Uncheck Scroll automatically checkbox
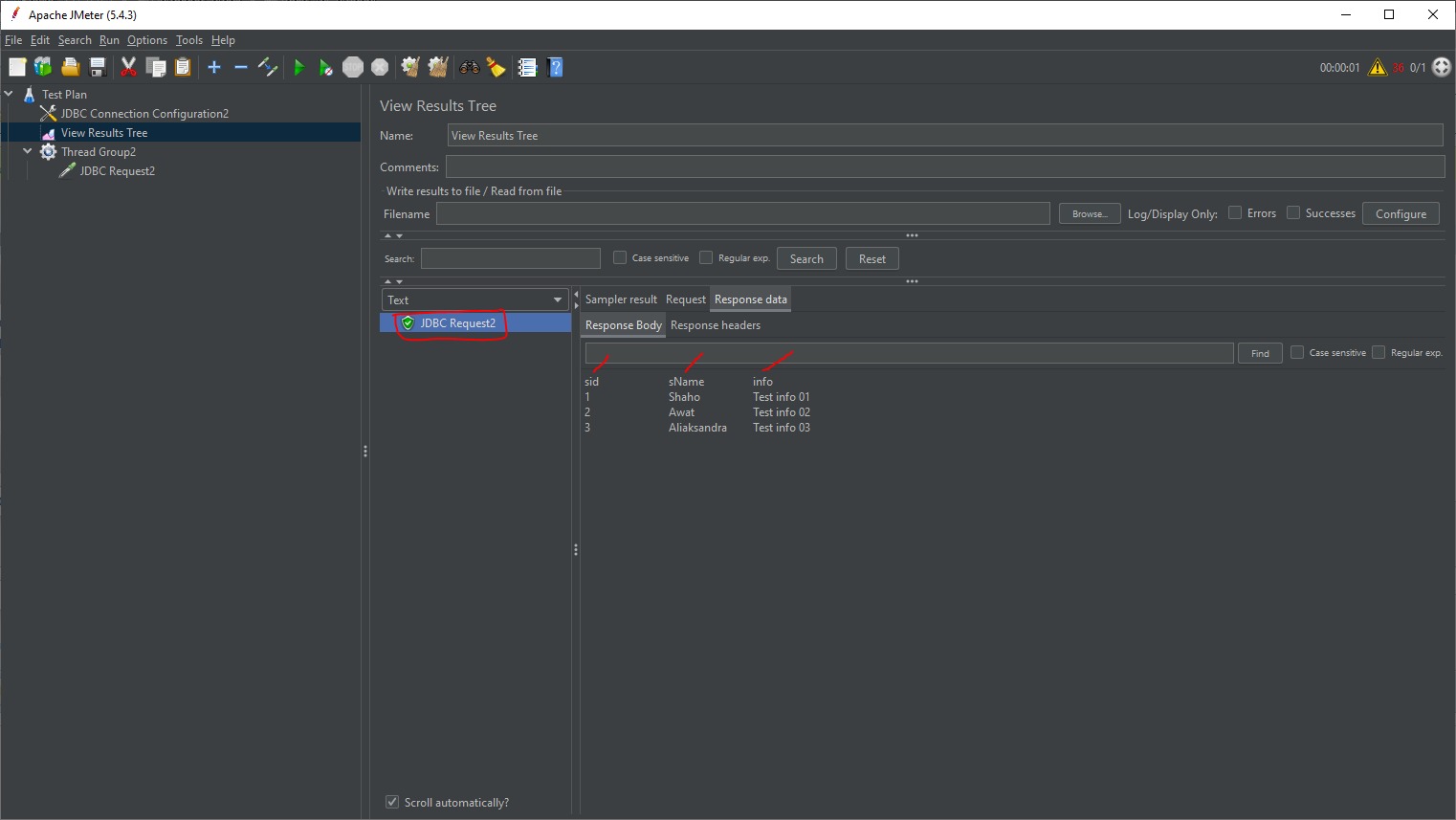The width and height of the screenshot is (1456, 820). [x=392, y=802]
